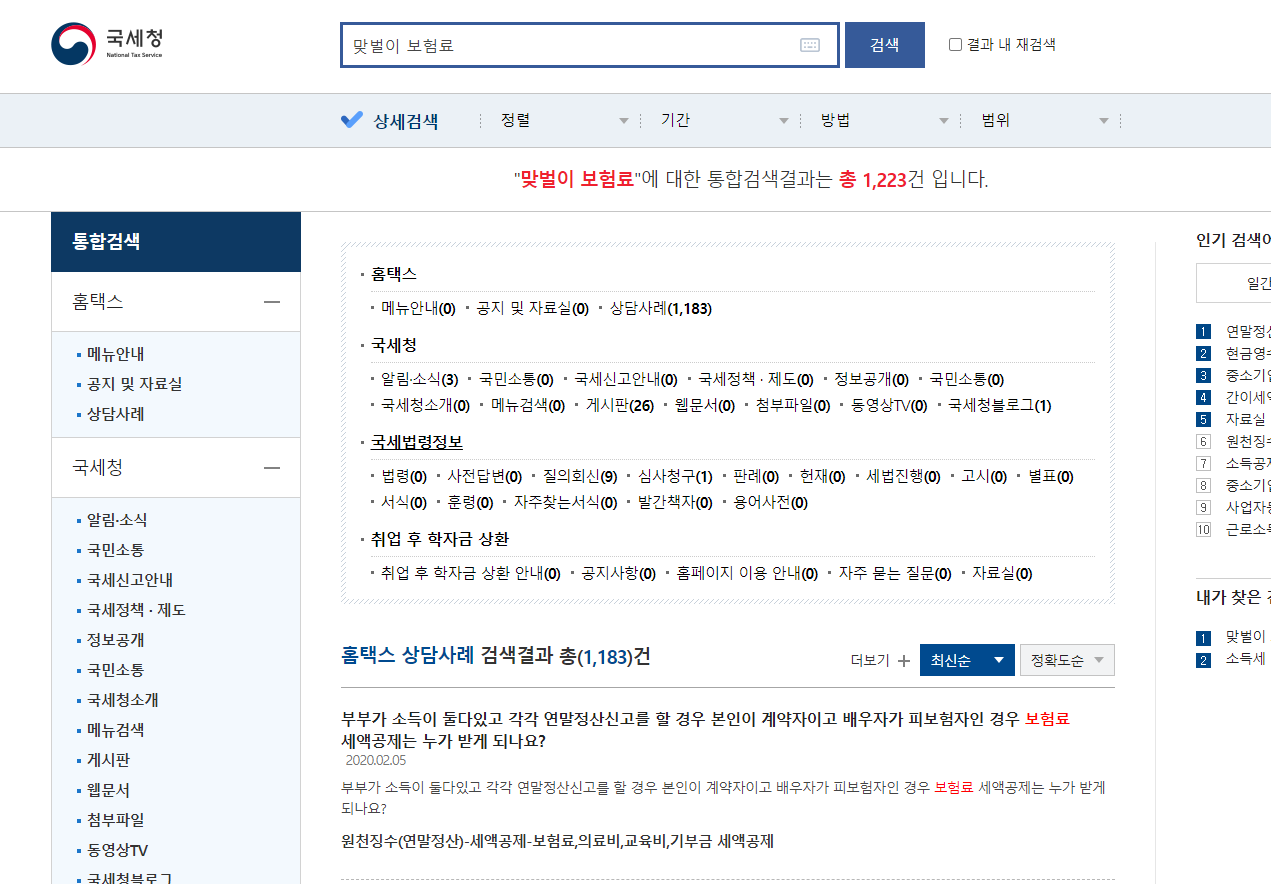Click the plus icon beside 더보기
Image resolution: width=1271 pixels, height=884 pixels.
pyautogui.click(x=904, y=661)
